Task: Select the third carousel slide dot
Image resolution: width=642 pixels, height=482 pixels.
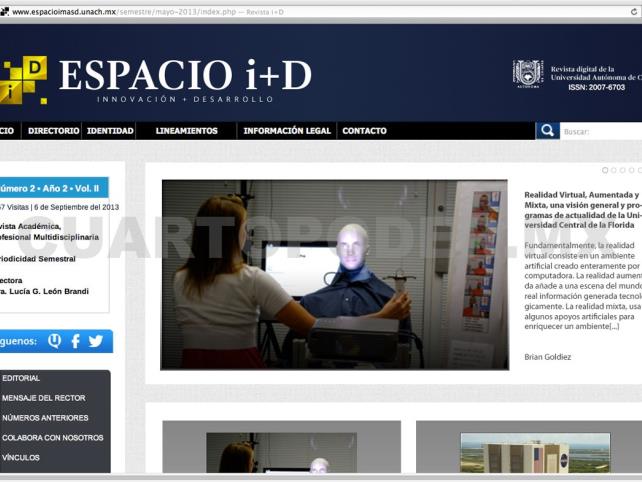Action: point(622,170)
